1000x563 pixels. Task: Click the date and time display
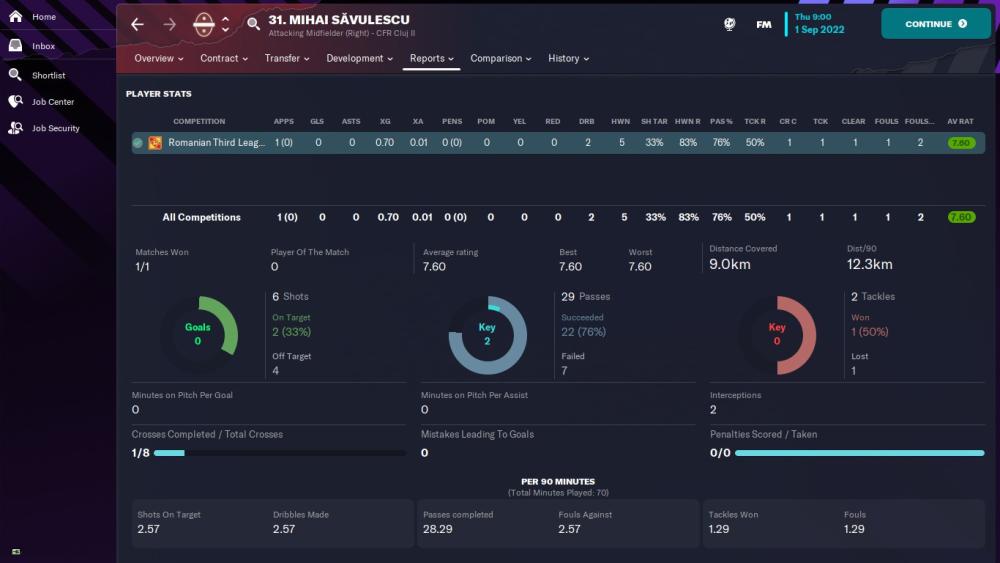[x=819, y=23]
